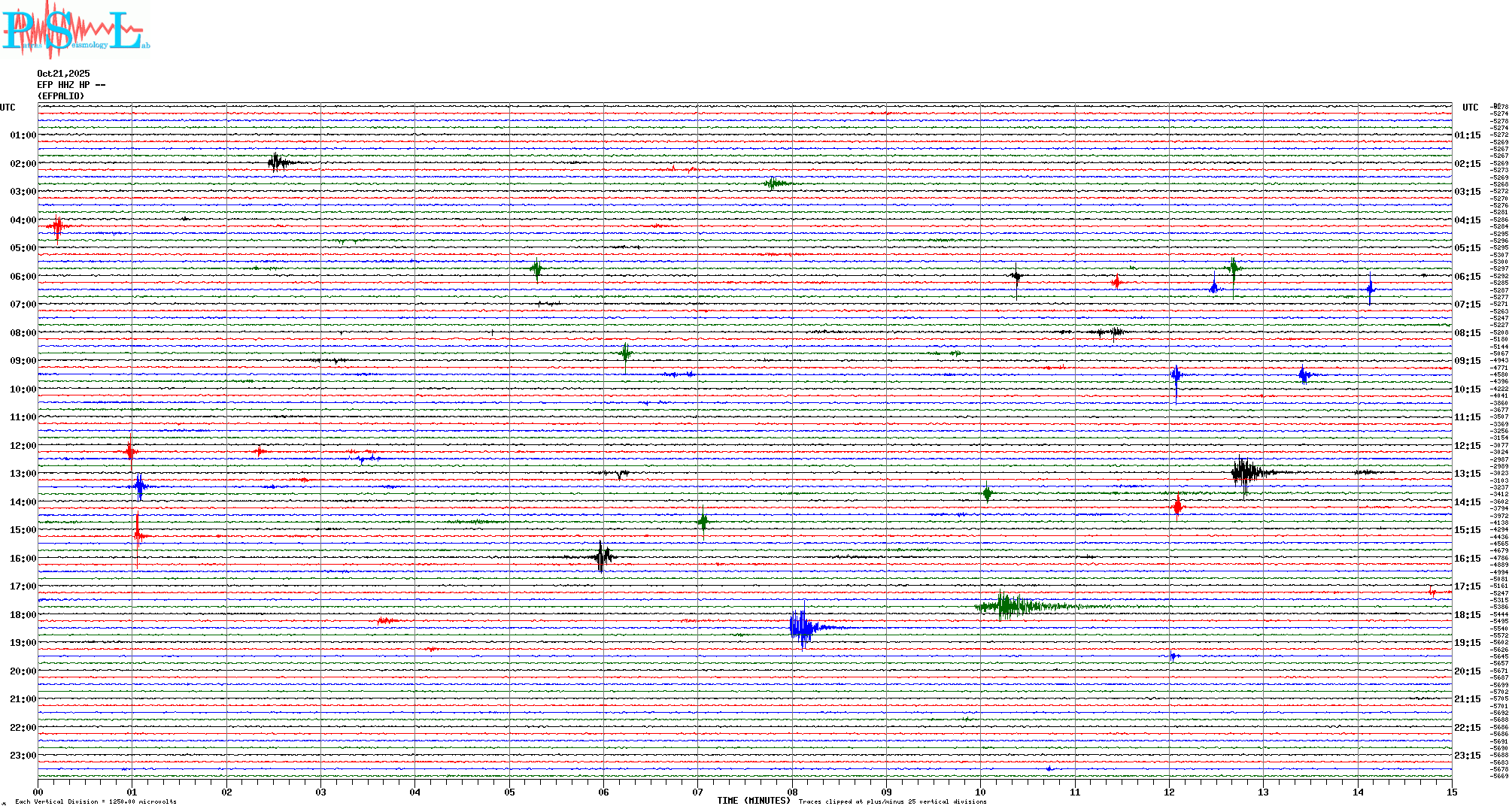Viewport: 1512px width, 812px height.
Task: Click the vertical division microvolts footnote
Action: click(x=96, y=801)
